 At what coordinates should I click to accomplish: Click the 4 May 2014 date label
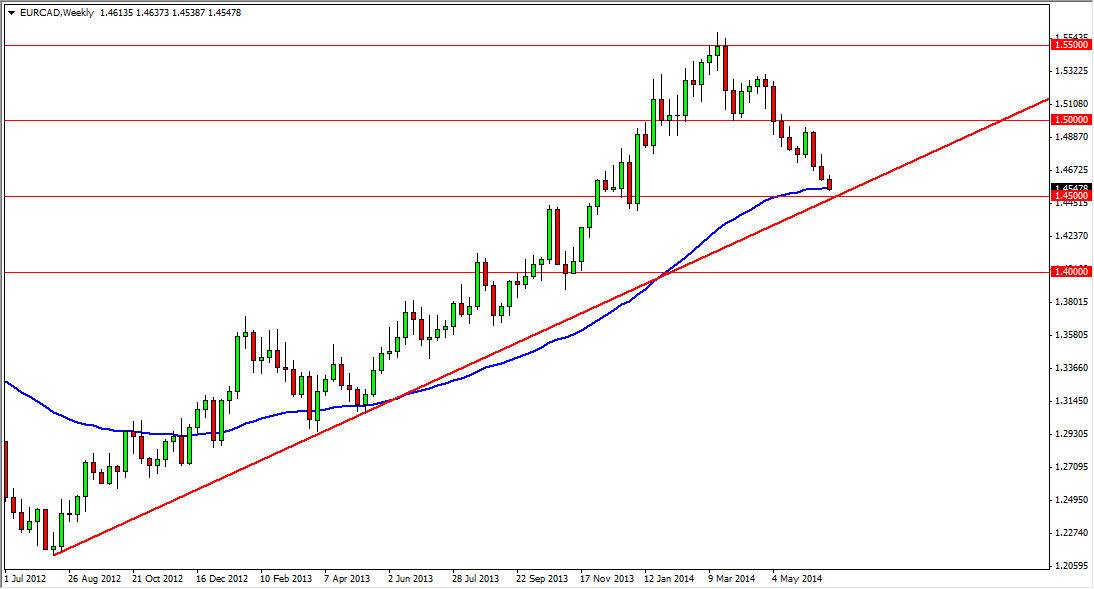coord(797,579)
